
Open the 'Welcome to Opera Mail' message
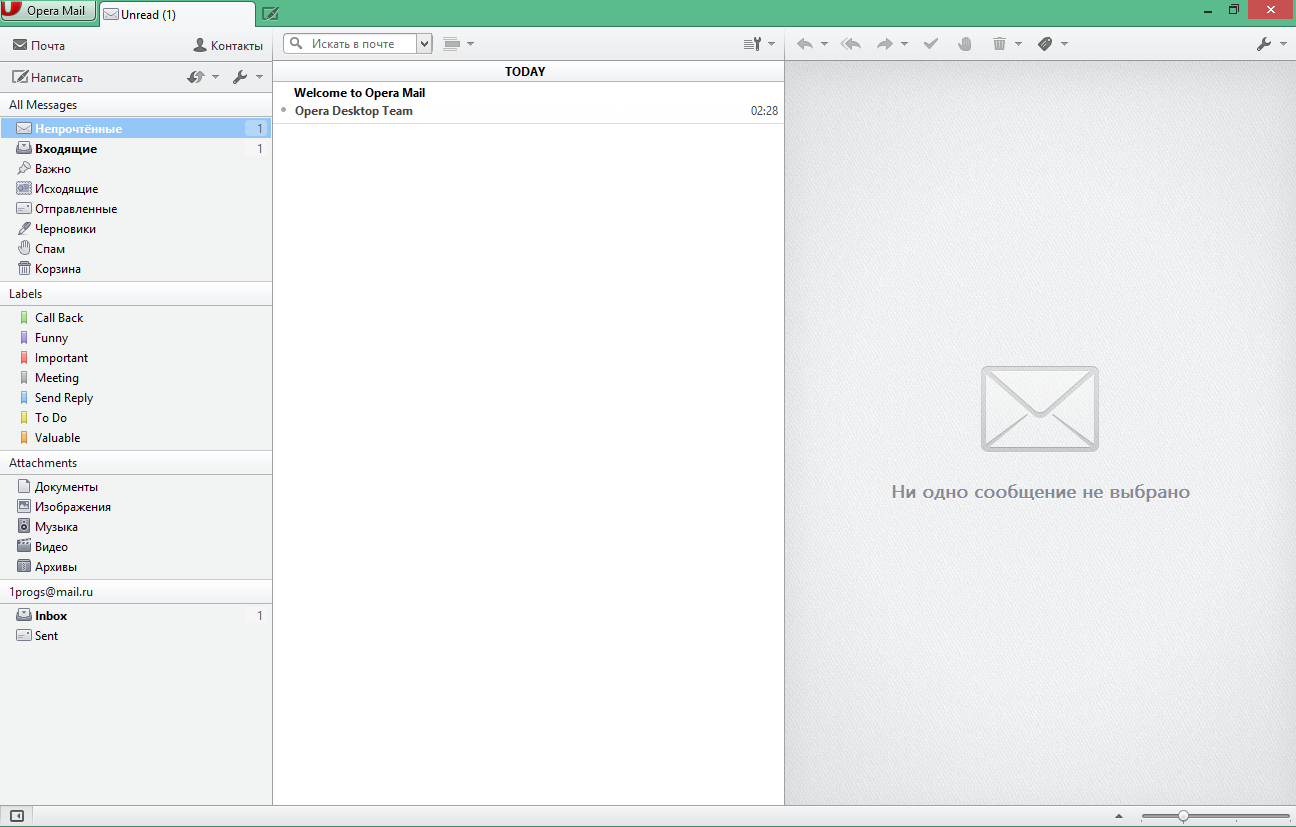tap(528, 103)
